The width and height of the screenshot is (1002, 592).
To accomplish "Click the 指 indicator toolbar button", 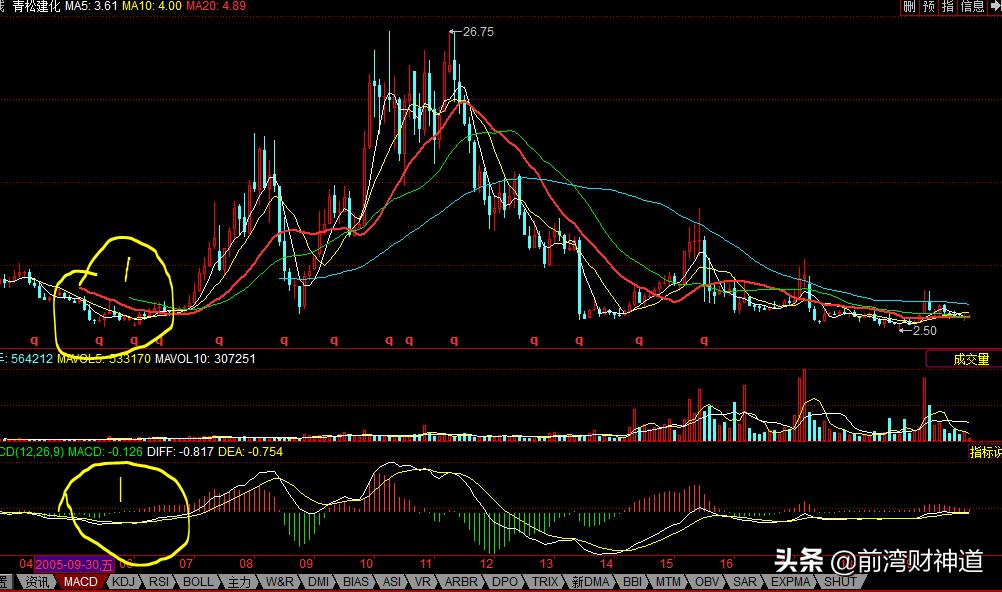I will (948, 7).
